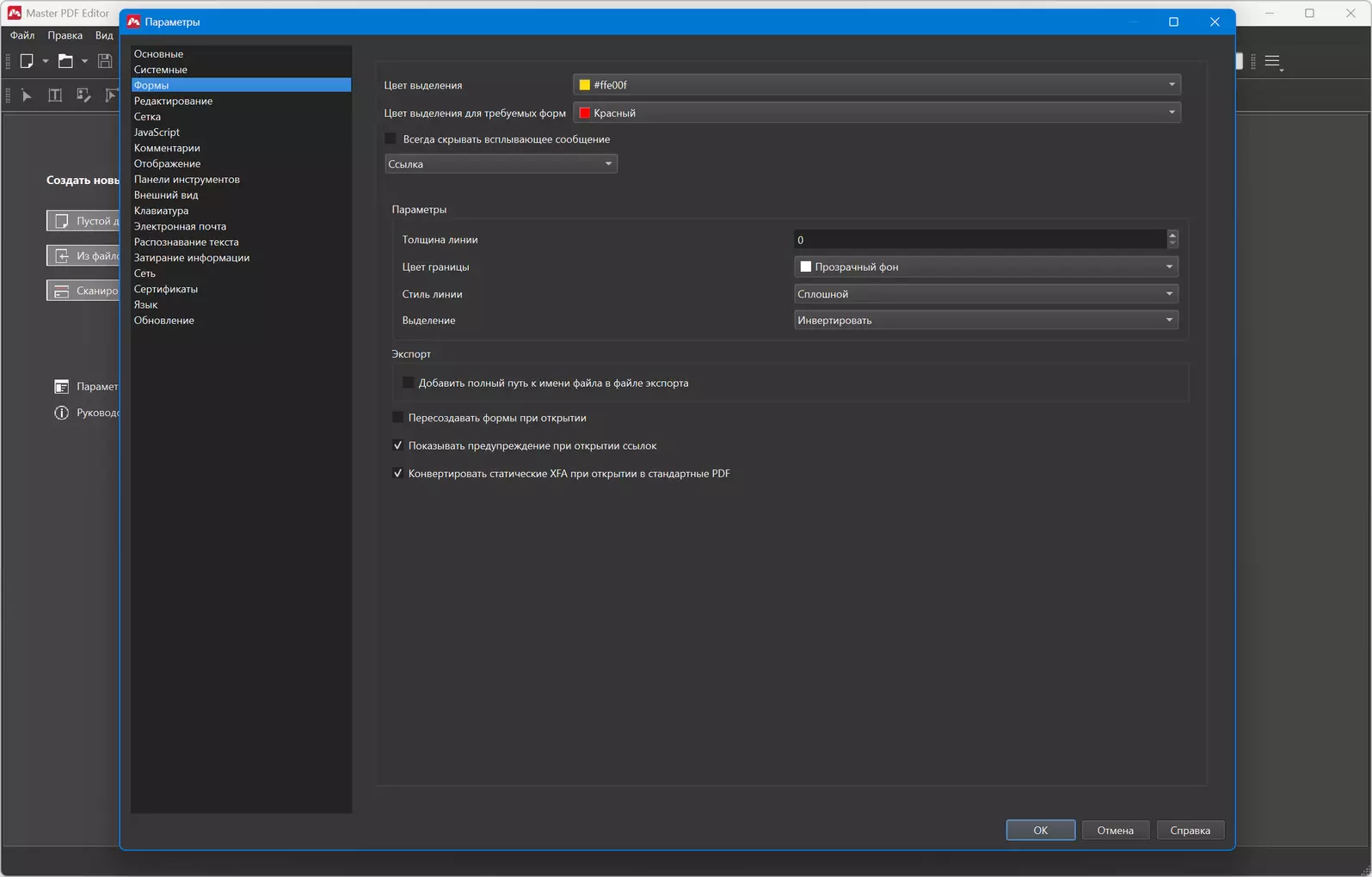1372x877 pixels.
Task: Click the Руководство info icon on start page
Action: [61, 413]
